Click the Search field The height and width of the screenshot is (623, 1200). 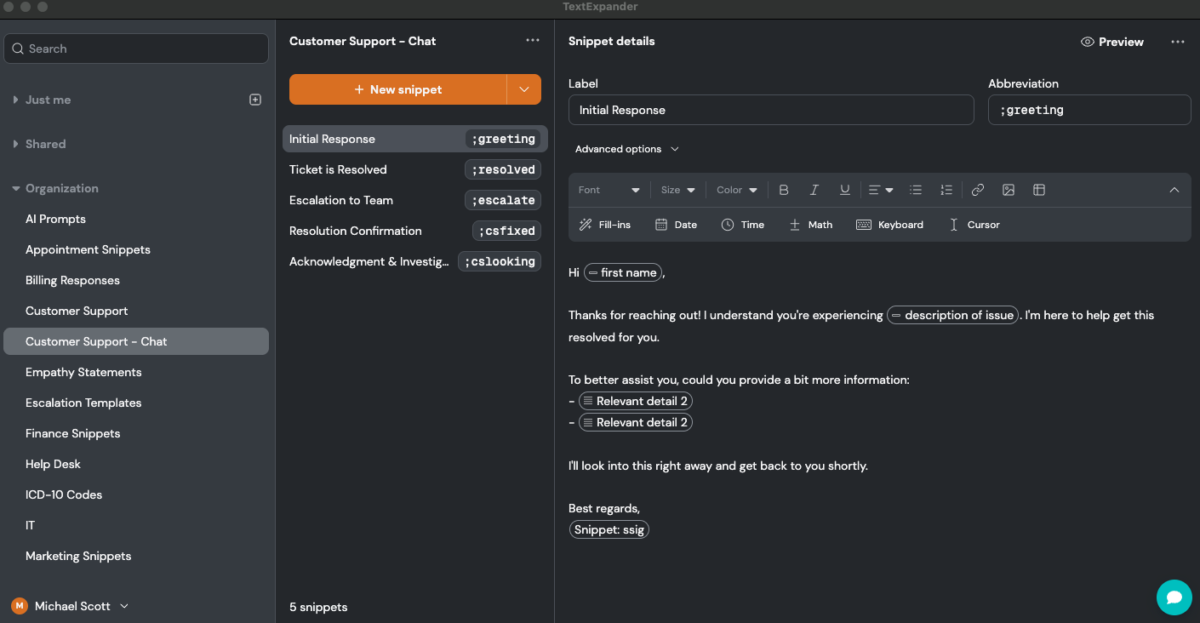pyautogui.click(x=136, y=49)
